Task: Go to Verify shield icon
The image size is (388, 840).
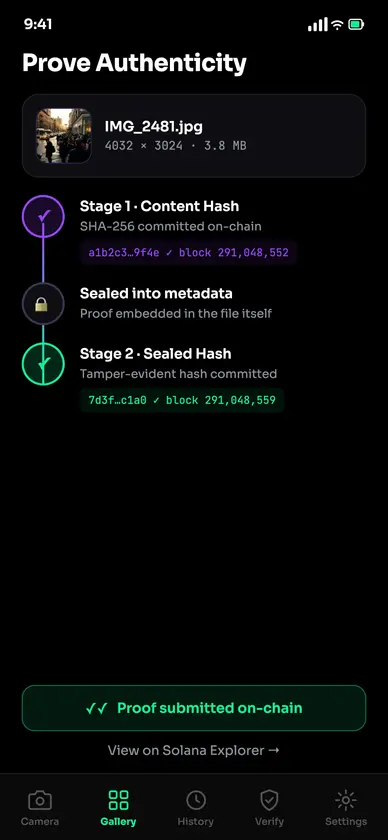Action: [x=269, y=800]
